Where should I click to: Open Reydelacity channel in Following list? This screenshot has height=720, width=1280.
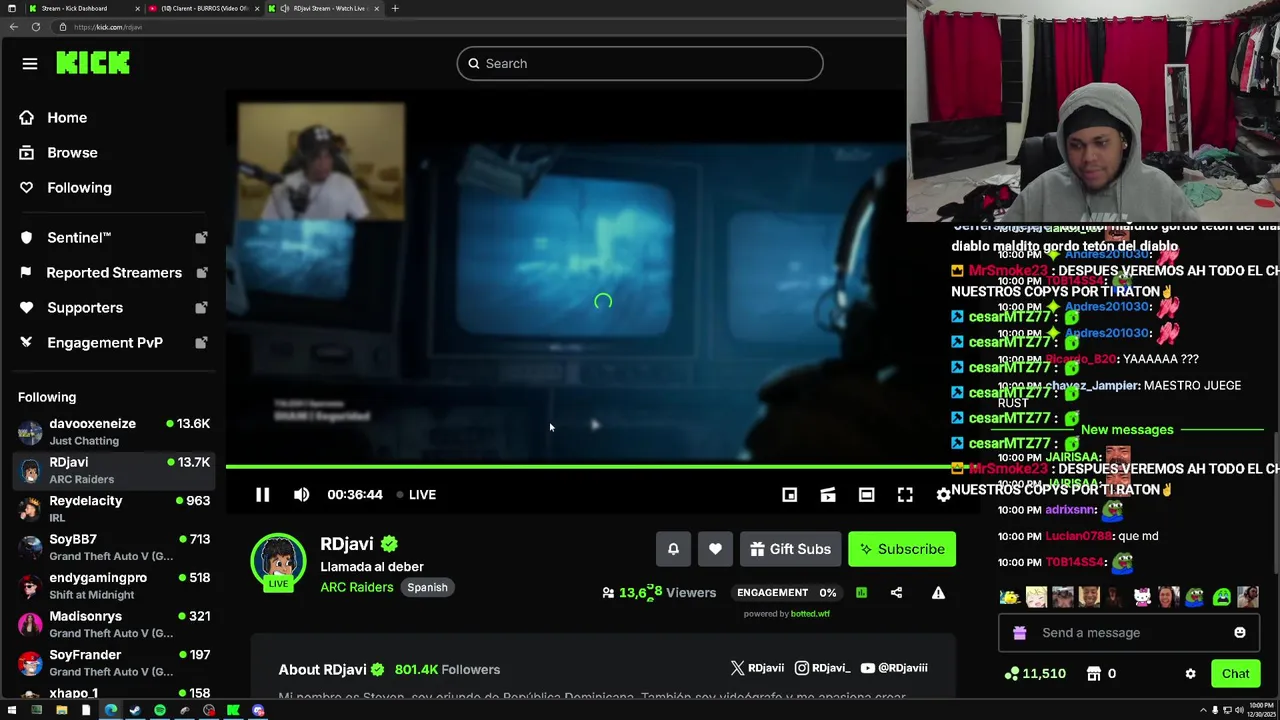pos(112,509)
